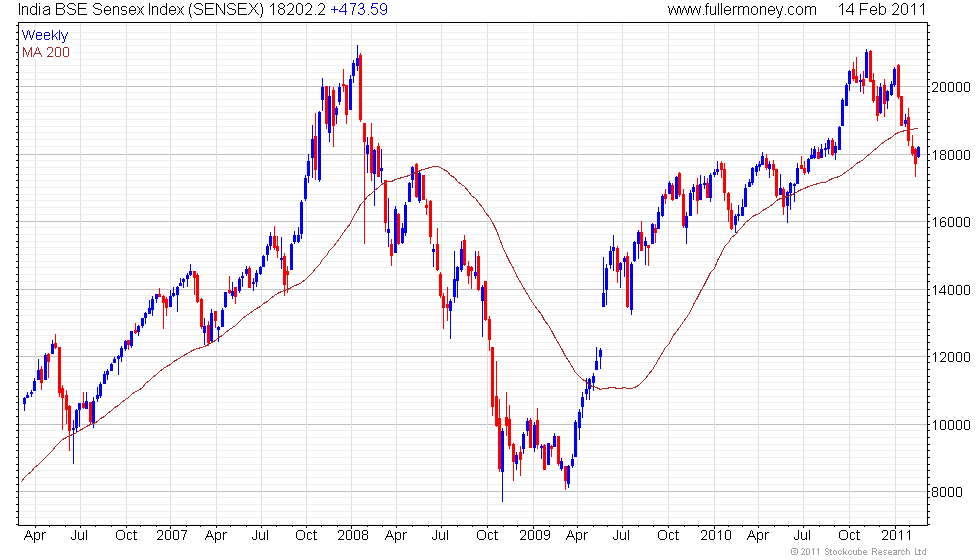Screen dimensions: 980x560
Task: Select the red "MA 200" legend label
Action: pyautogui.click(x=46, y=52)
